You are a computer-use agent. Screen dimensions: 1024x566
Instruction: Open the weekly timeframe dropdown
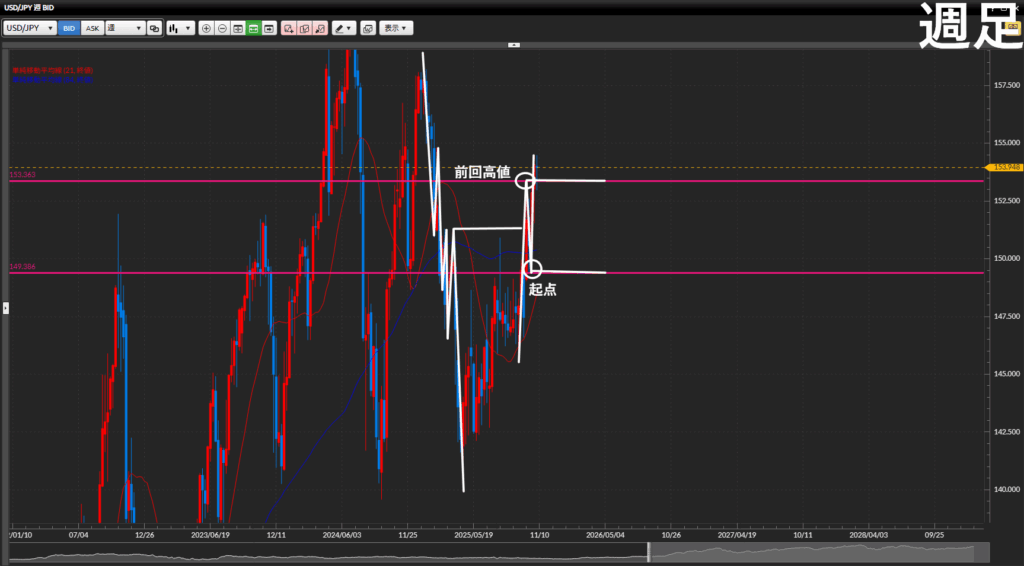click(125, 29)
